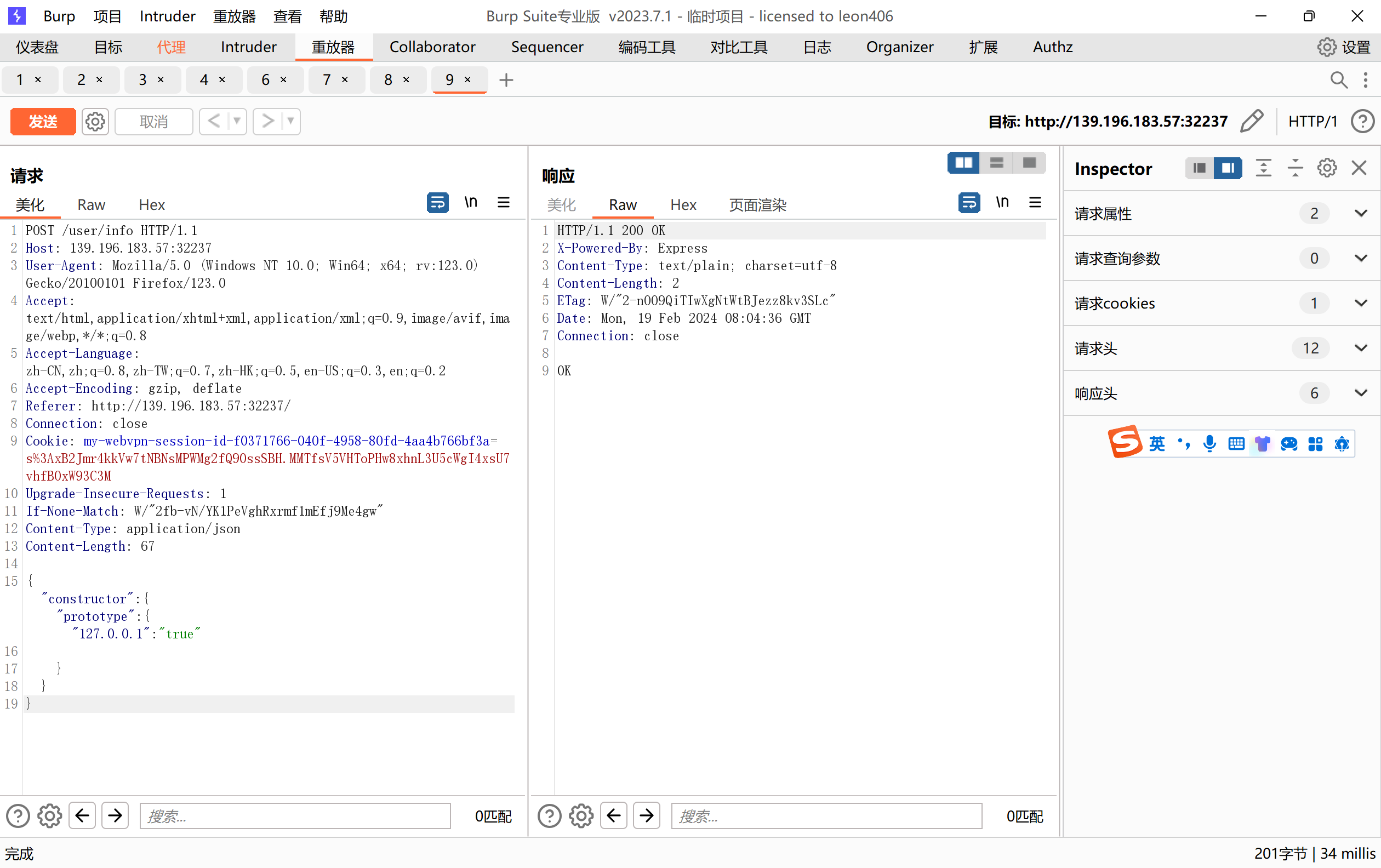Select side-by-side response layout

pyautogui.click(x=963, y=163)
